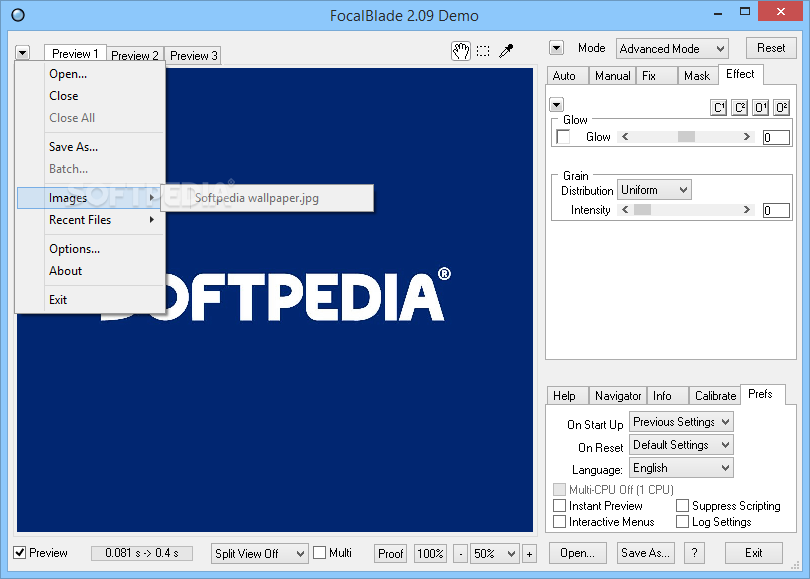
Task: Open the Language dropdown
Action: pos(681,468)
